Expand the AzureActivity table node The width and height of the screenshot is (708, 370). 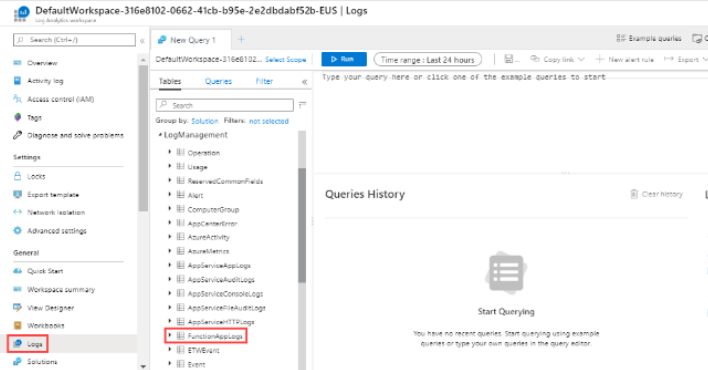pyautogui.click(x=170, y=237)
